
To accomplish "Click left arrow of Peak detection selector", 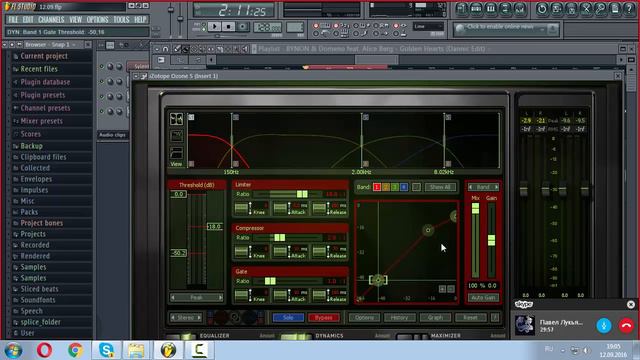I will click(x=173, y=298).
